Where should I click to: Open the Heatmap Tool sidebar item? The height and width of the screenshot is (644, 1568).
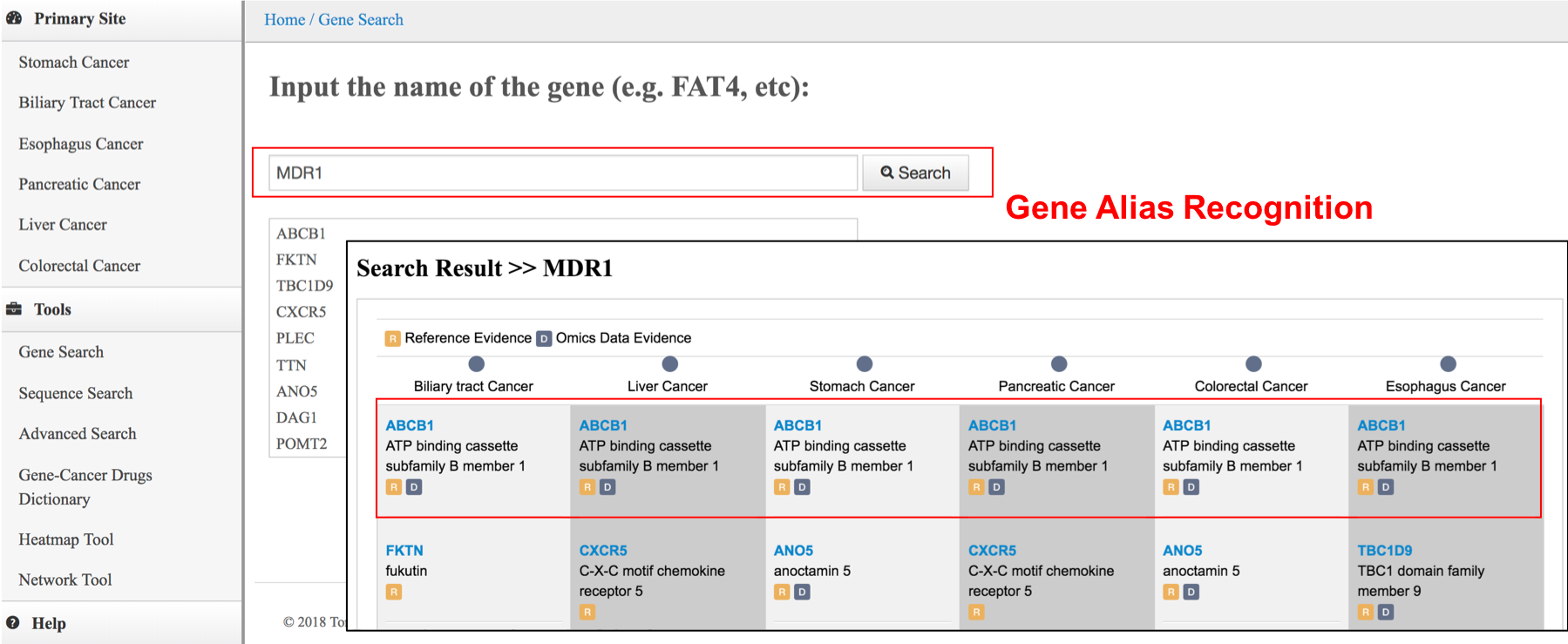point(66,539)
